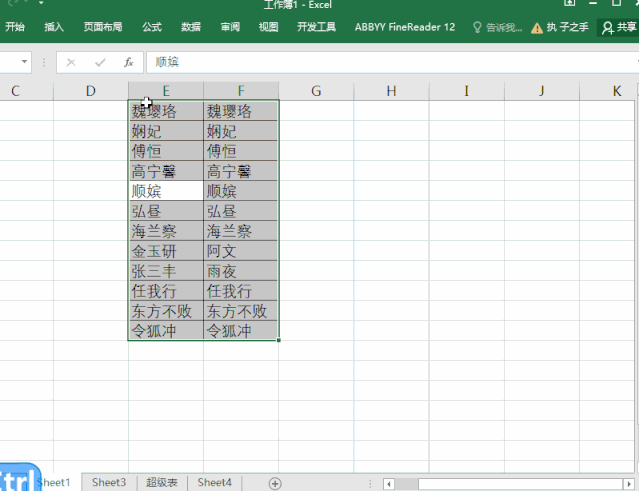
Task: Click the cancel (X) icon in formula bar
Action: pyautogui.click(x=71, y=62)
